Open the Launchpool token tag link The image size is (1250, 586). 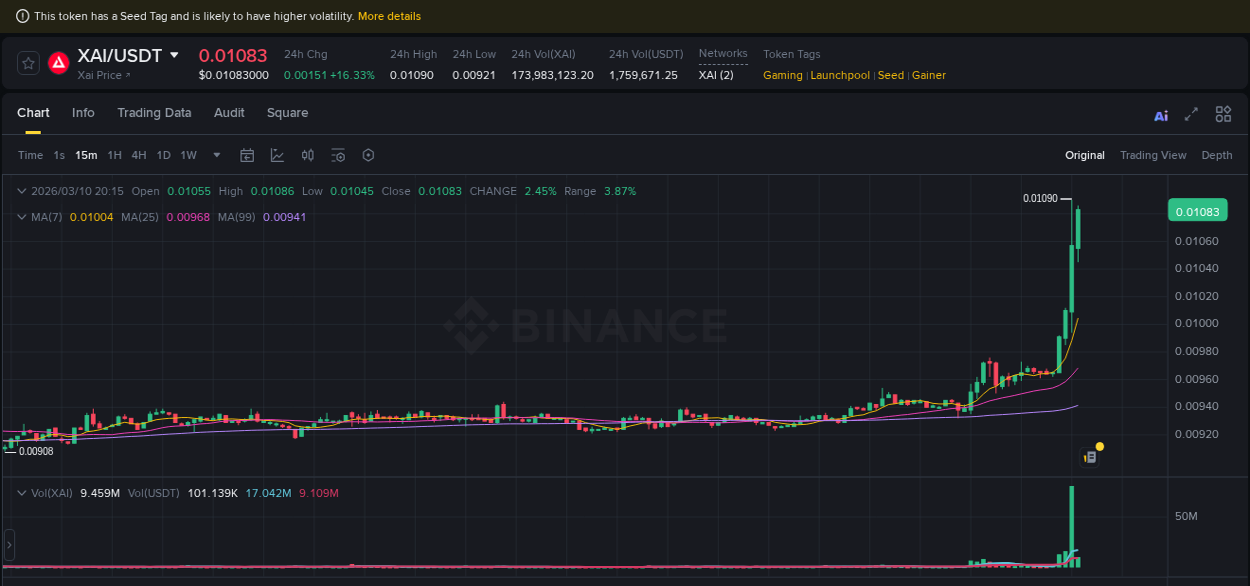pos(840,75)
